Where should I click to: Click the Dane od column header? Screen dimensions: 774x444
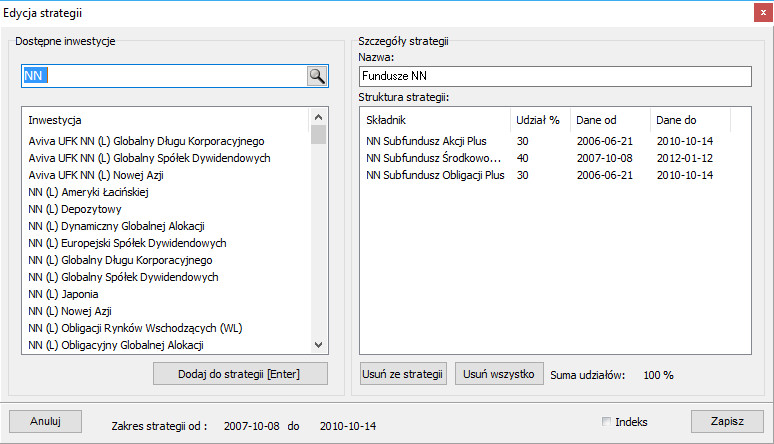[609, 120]
